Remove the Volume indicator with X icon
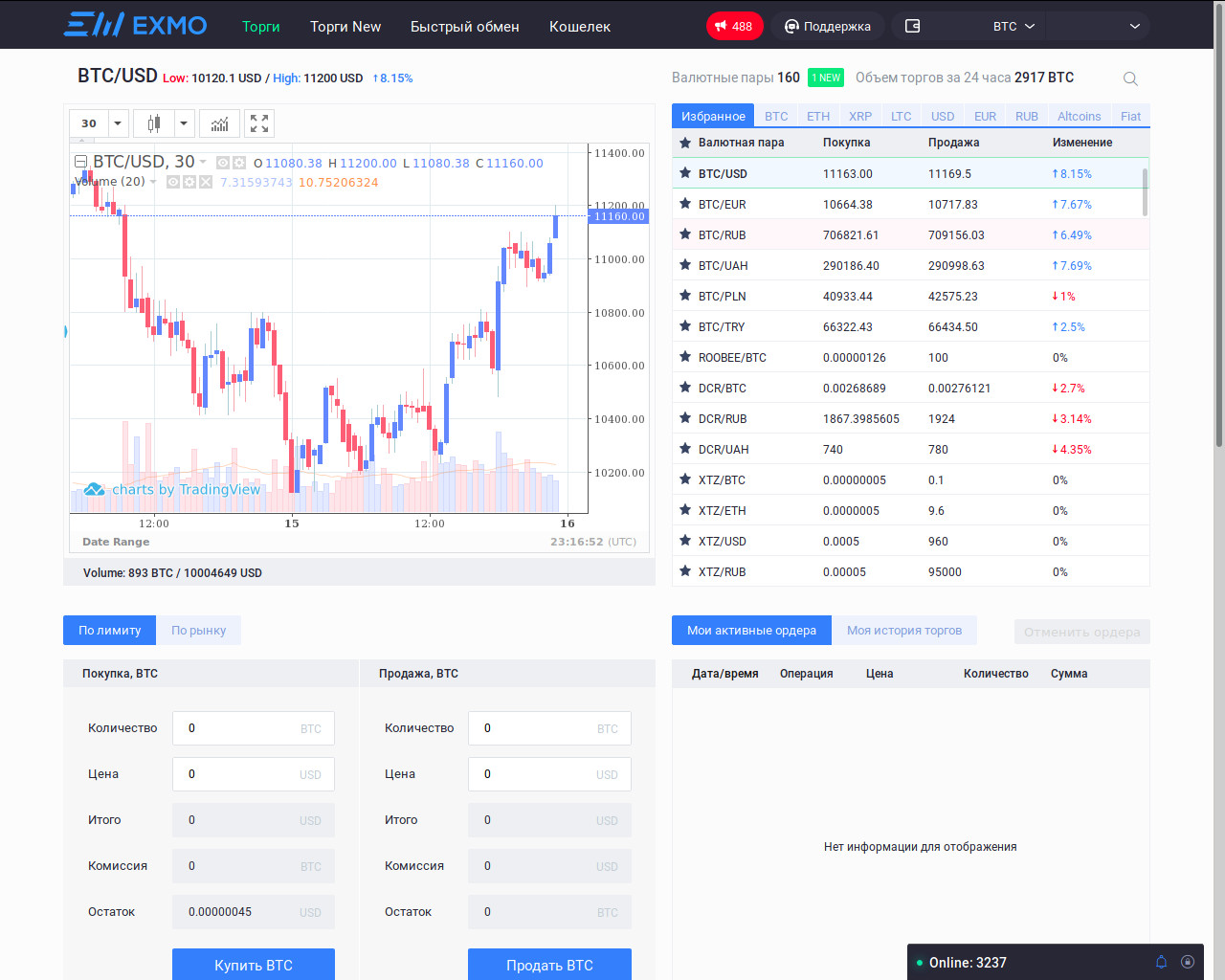1225x980 pixels. (205, 182)
